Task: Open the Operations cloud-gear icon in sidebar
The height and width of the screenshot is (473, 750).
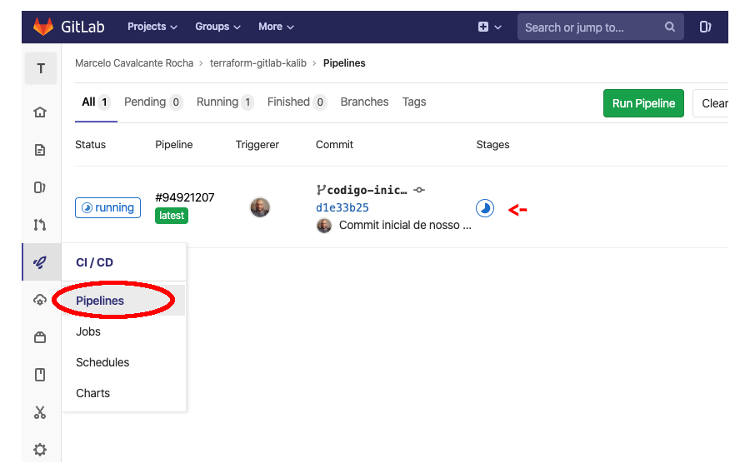Action: 40,300
